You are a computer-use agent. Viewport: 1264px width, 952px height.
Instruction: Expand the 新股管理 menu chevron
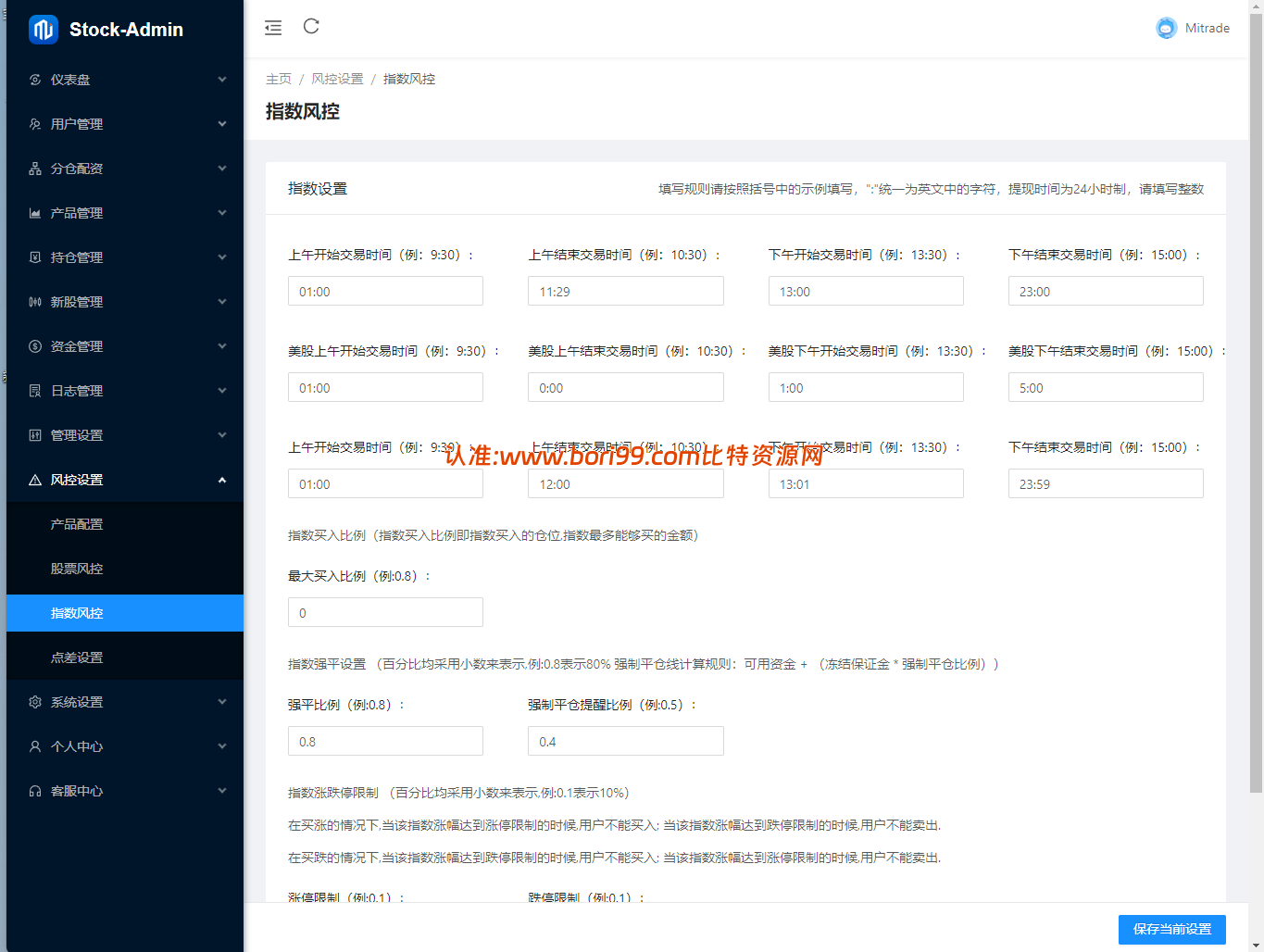(x=222, y=302)
